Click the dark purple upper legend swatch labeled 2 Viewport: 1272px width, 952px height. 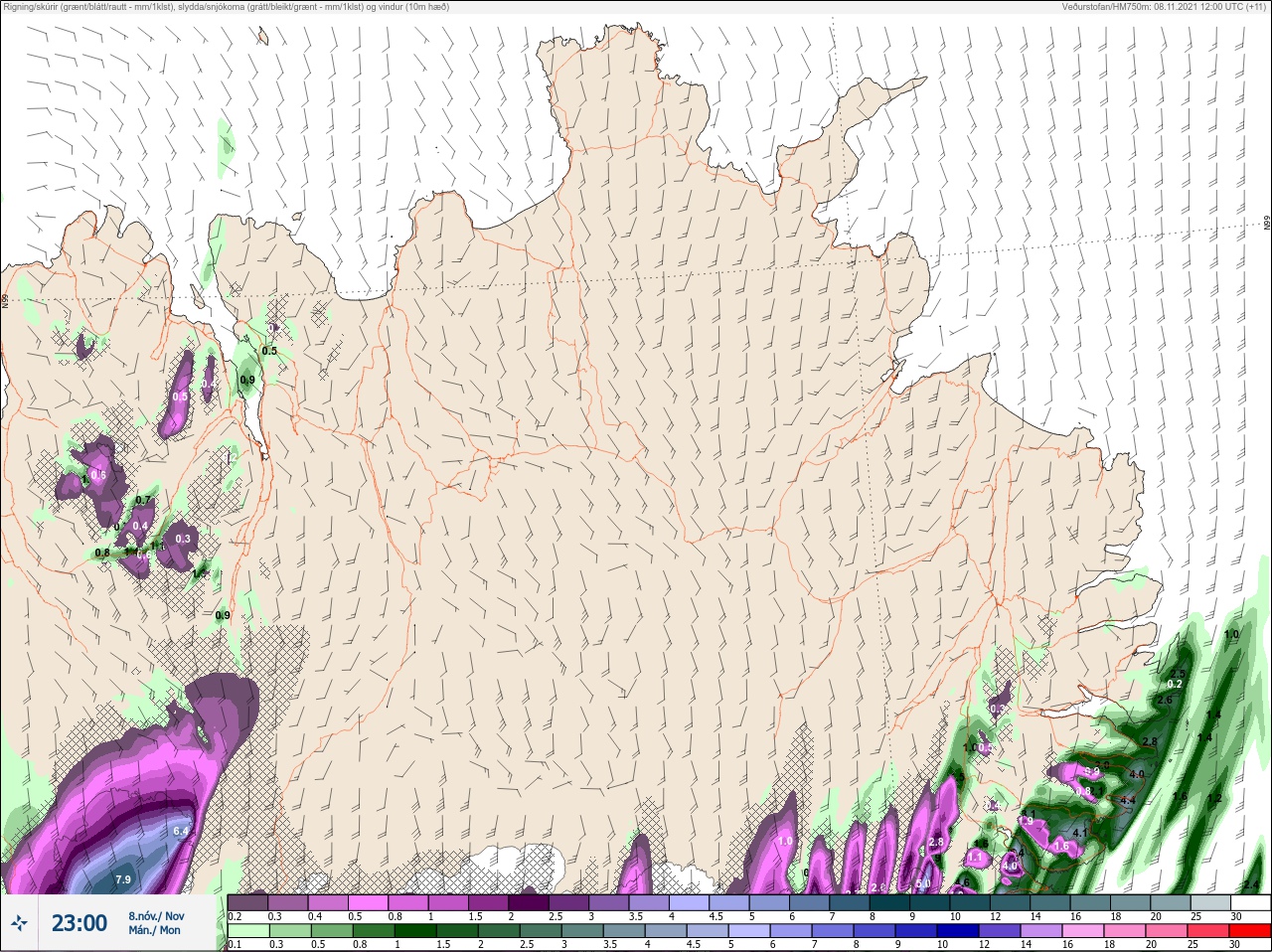[529, 903]
